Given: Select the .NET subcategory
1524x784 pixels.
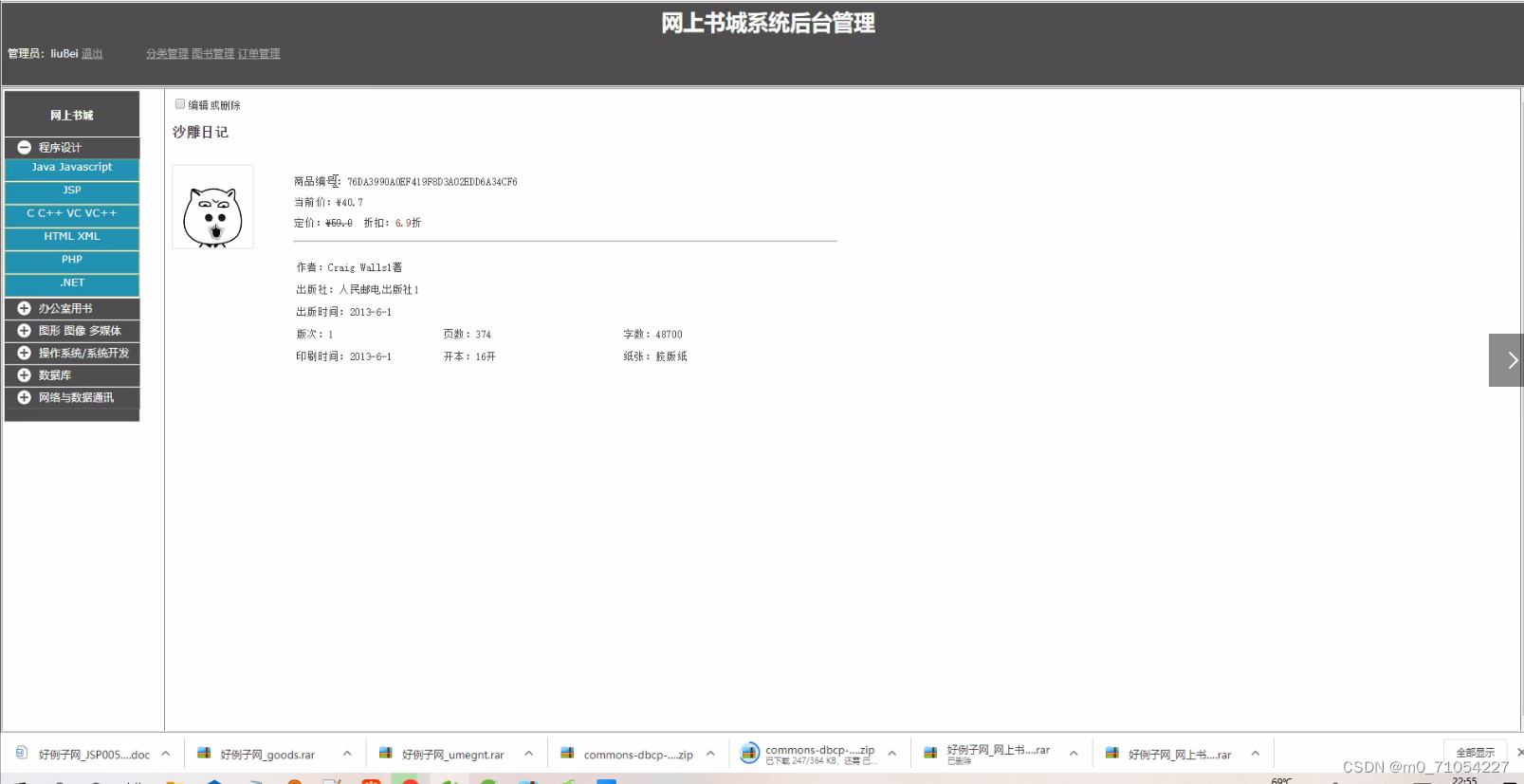Looking at the screenshot, I should 72,283.
